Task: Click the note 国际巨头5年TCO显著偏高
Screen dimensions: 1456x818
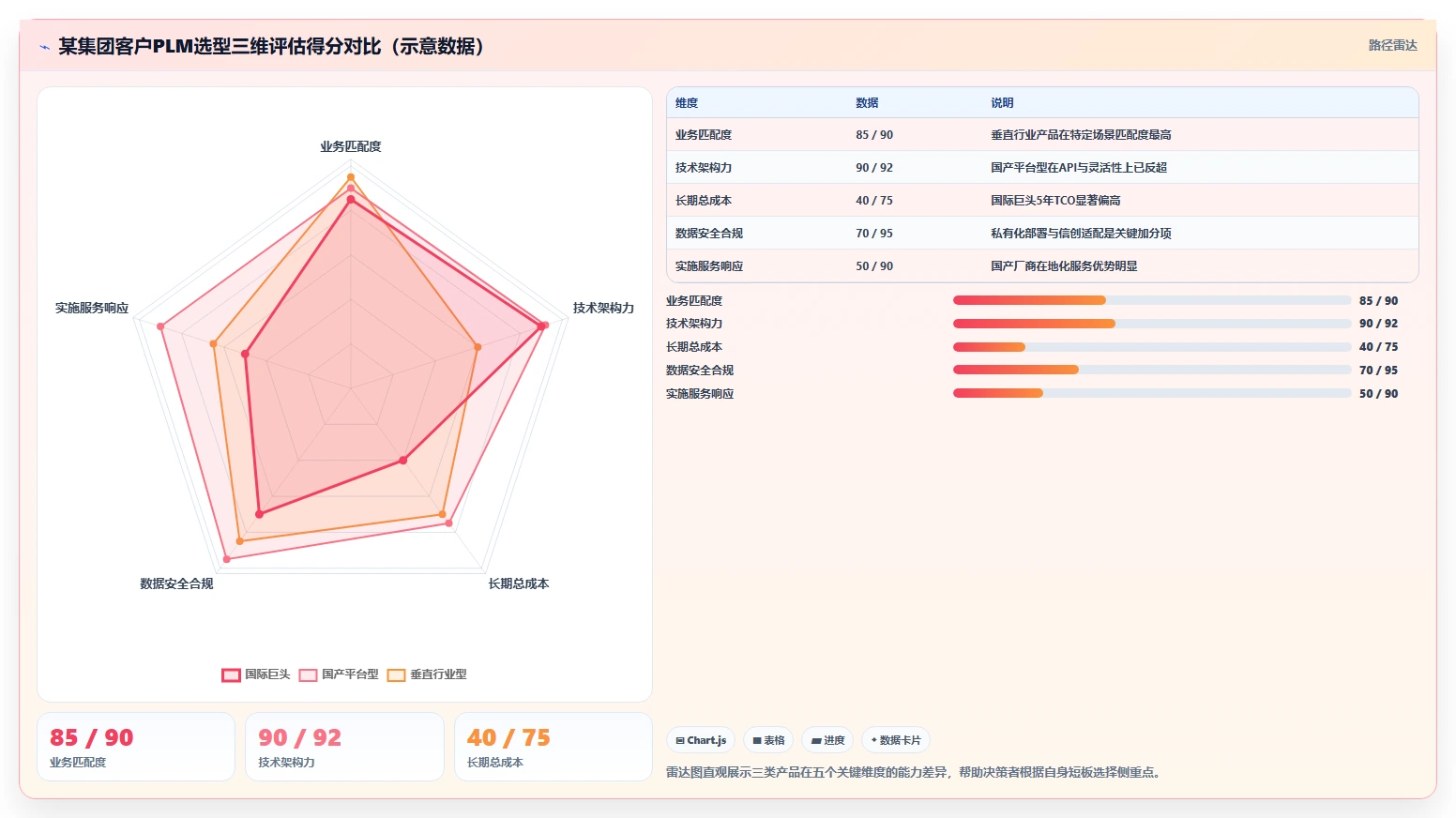Action: coord(1055,201)
